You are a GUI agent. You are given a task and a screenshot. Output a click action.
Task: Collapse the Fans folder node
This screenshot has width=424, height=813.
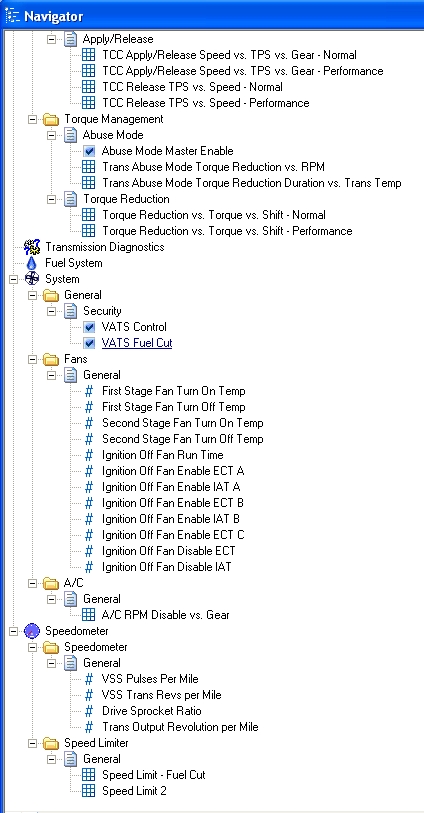[x=32, y=359]
